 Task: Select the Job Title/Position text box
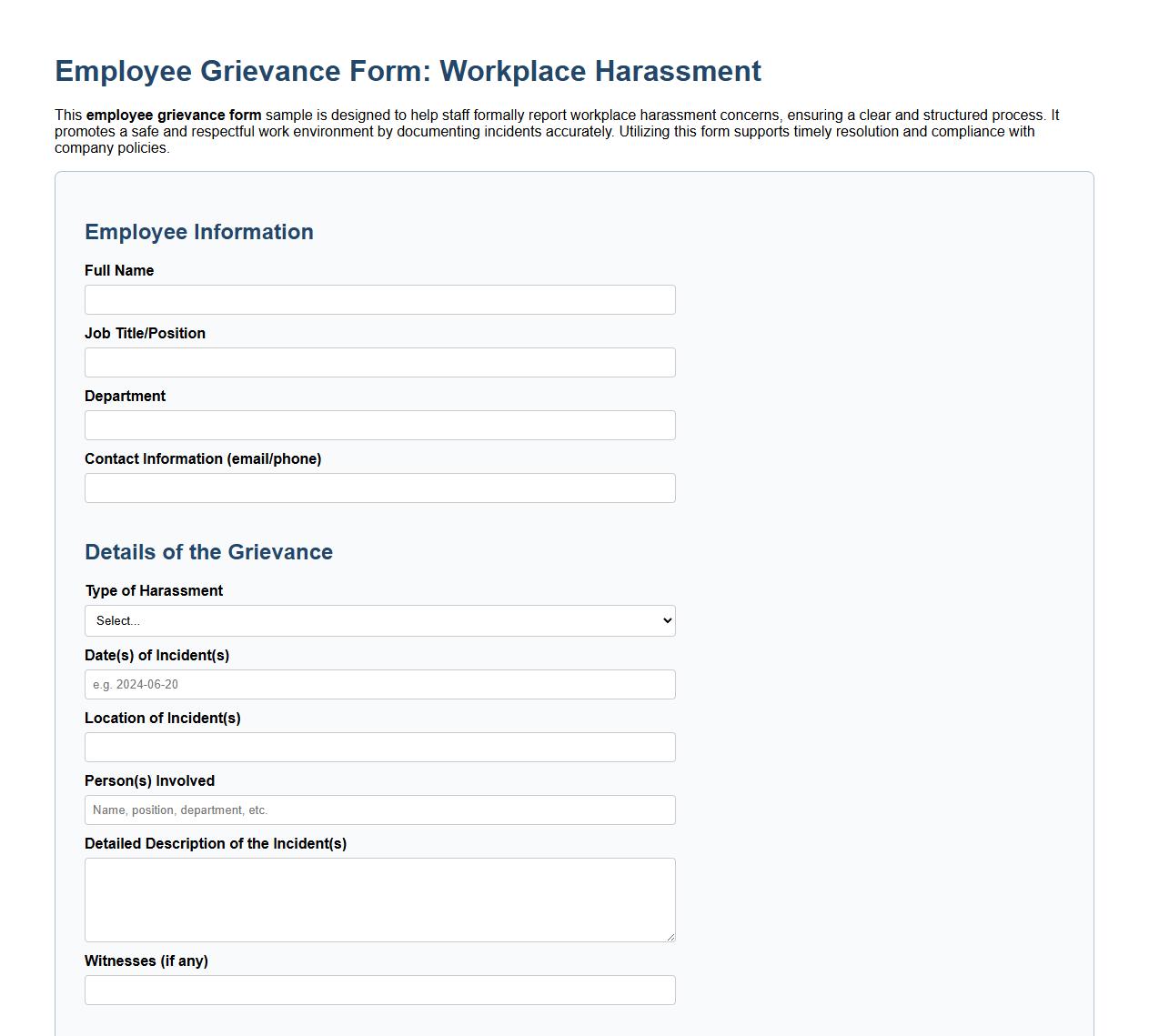coord(379,362)
